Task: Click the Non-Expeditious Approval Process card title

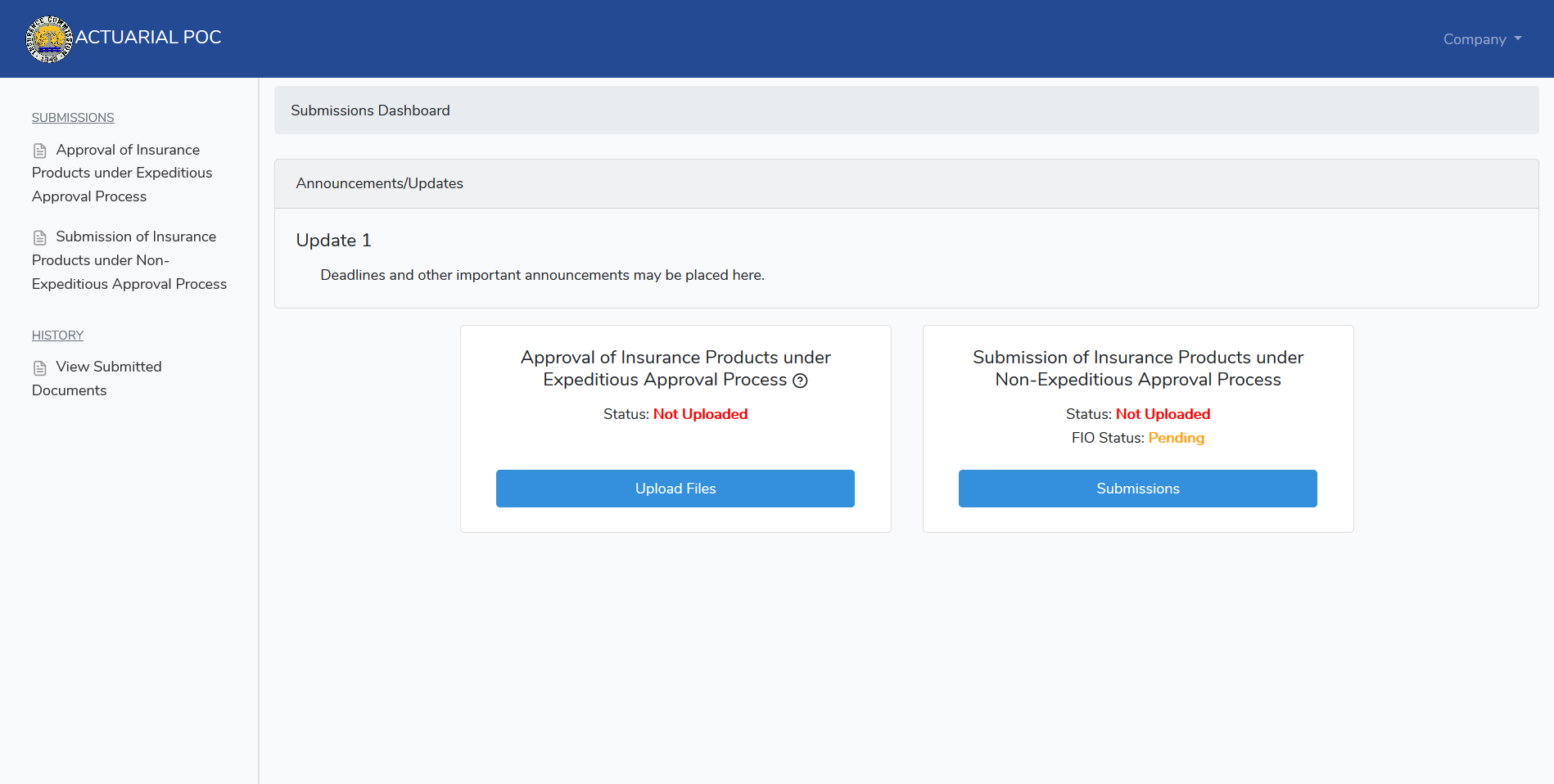Action: pos(1138,368)
